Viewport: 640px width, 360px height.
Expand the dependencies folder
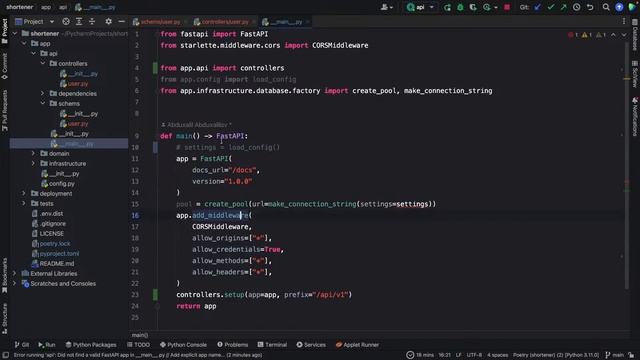pos(43,93)
